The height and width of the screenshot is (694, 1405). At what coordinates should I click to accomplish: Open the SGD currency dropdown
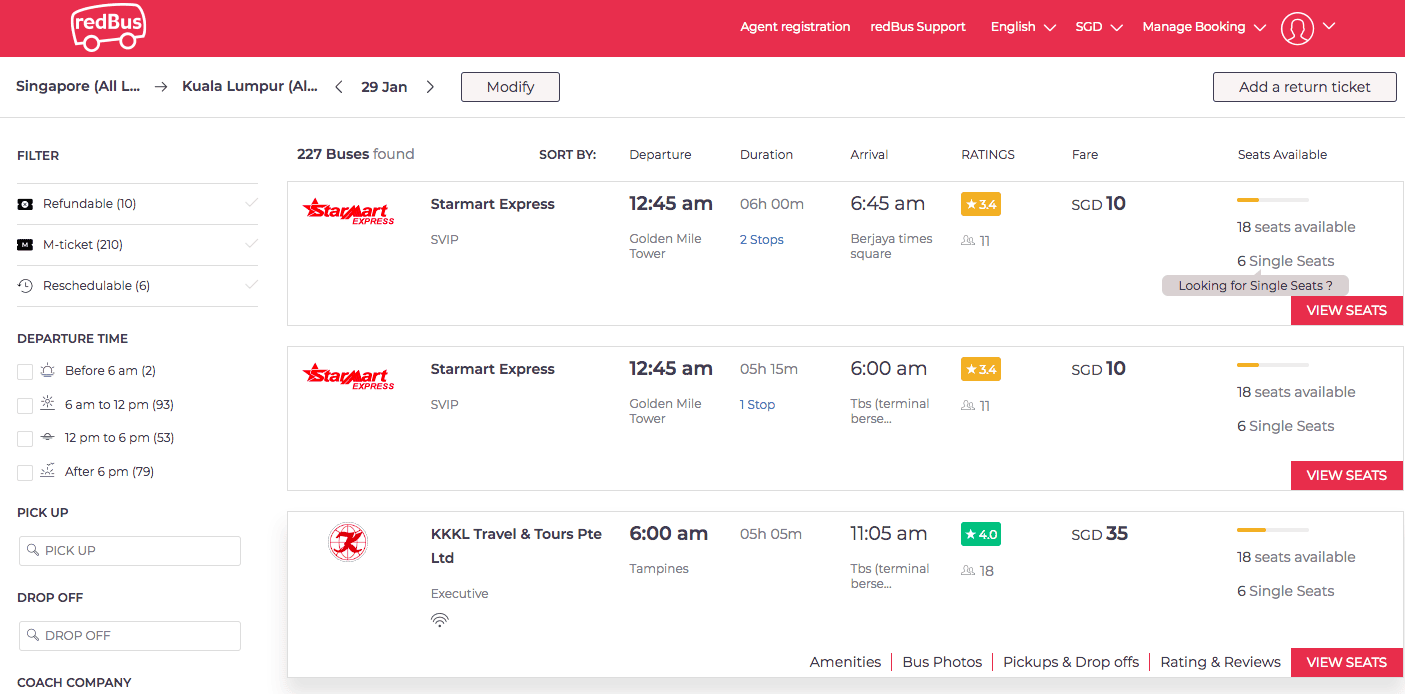[1099, 27]
